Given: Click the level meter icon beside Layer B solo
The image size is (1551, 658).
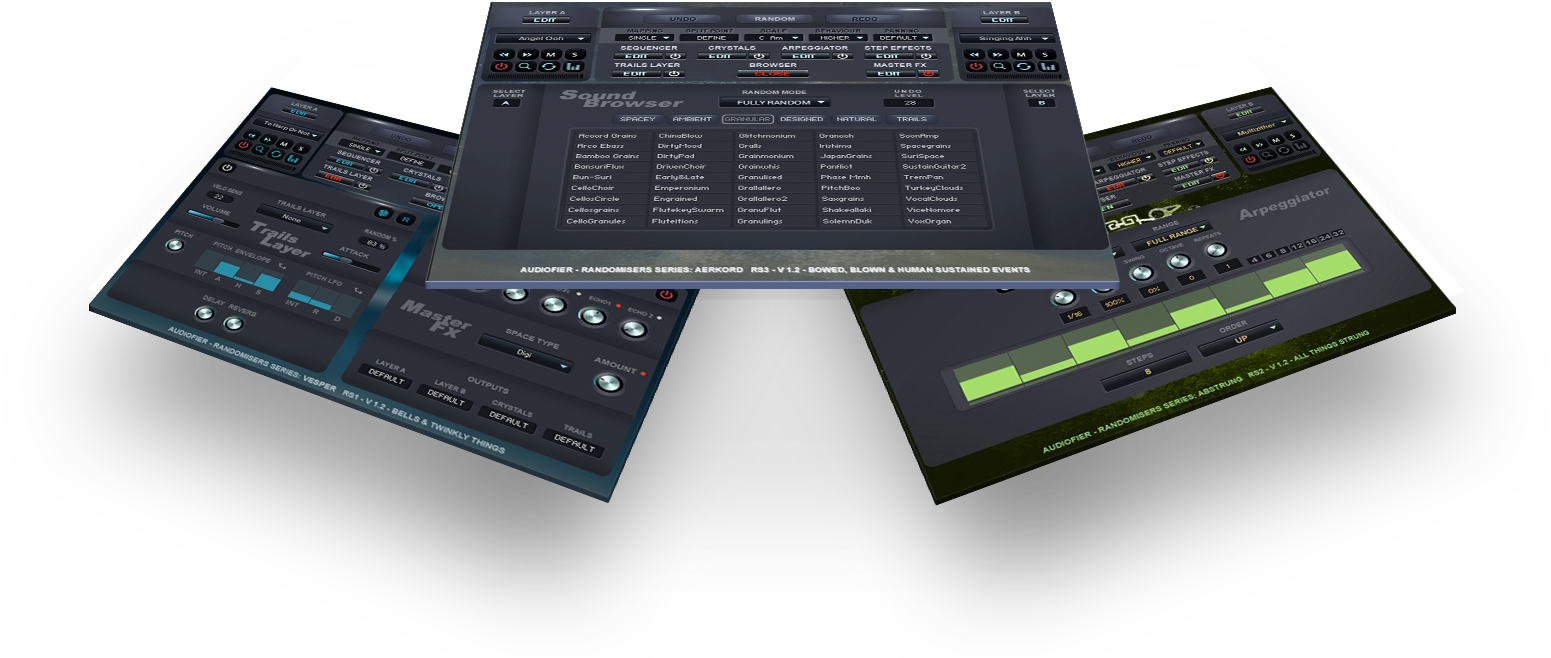Looking at the screenshot, I should [x=1049, y=67].
